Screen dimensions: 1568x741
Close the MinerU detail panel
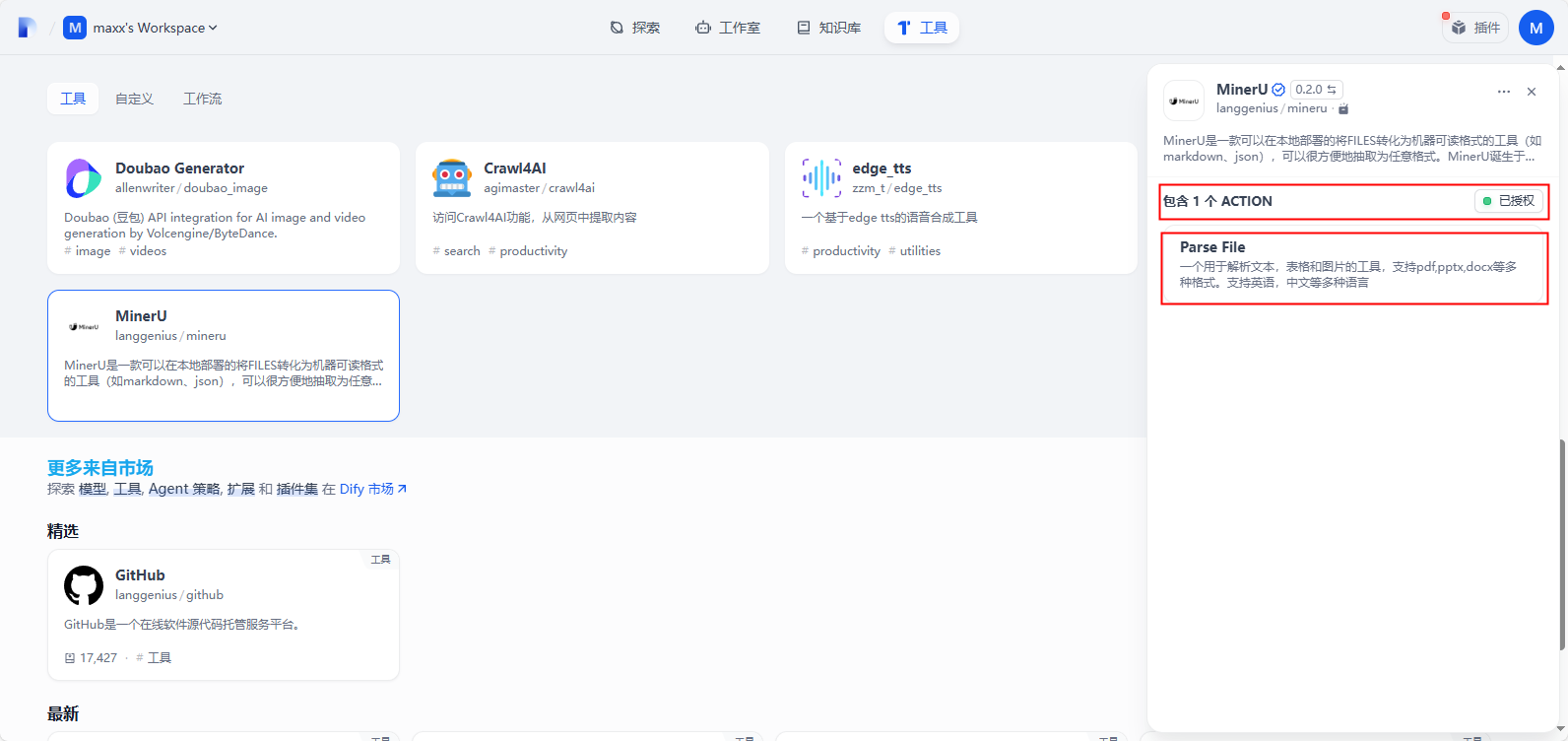pyautogui.click(x=1532, y=92)
